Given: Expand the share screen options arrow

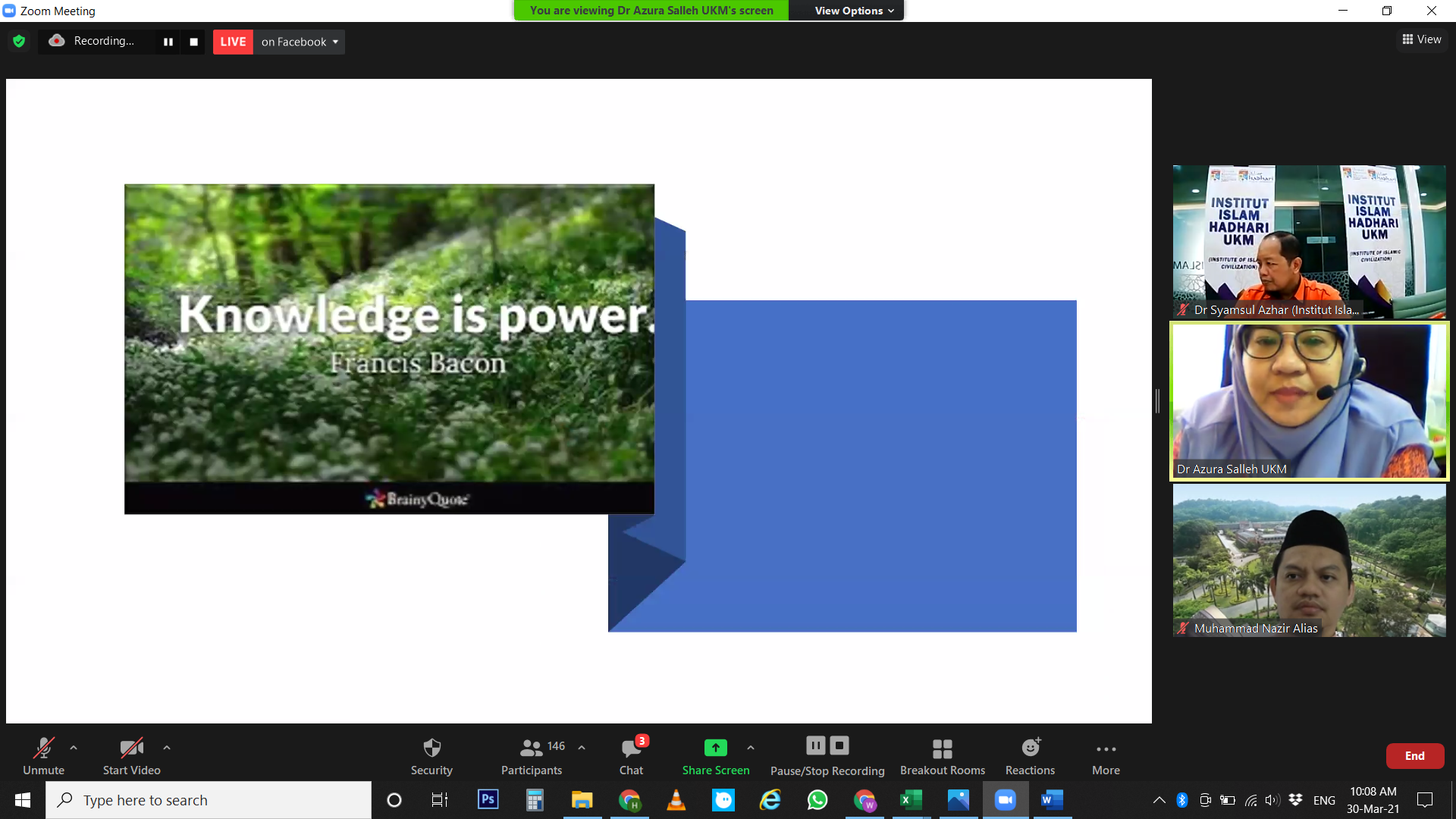Looking at the screenshot, I should pos(750,748).
